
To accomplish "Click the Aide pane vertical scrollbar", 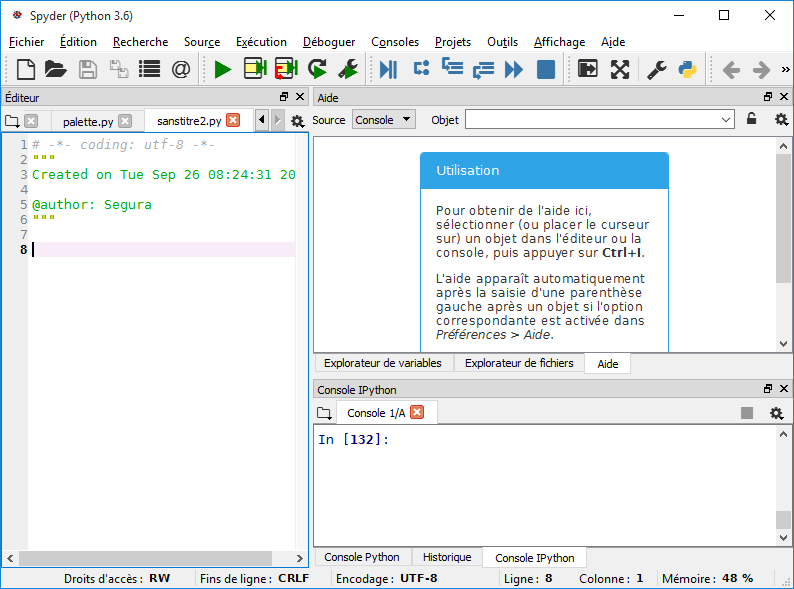I will point(784,240).
